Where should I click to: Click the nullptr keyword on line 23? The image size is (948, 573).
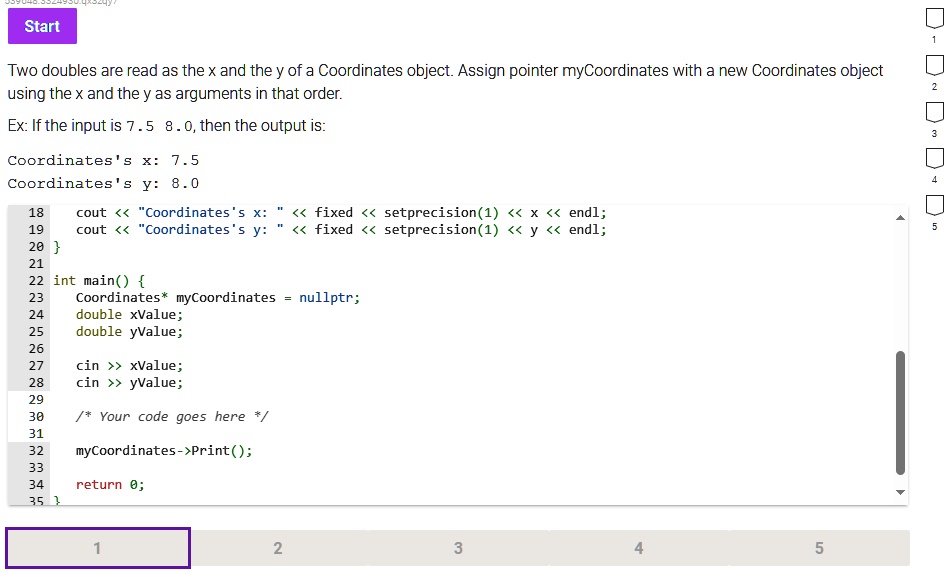[326, 297]
